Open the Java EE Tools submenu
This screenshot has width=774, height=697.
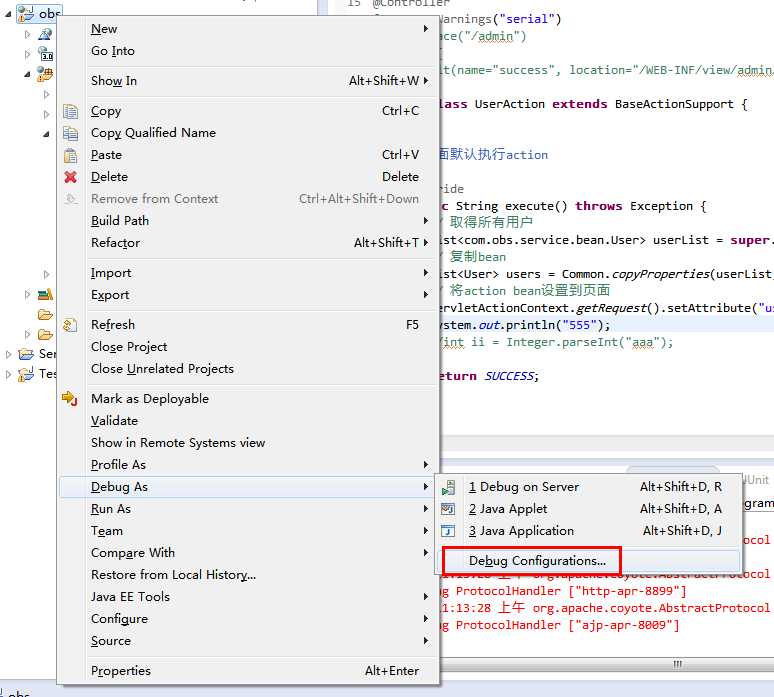pyautogui.click(x=248, y=597)
